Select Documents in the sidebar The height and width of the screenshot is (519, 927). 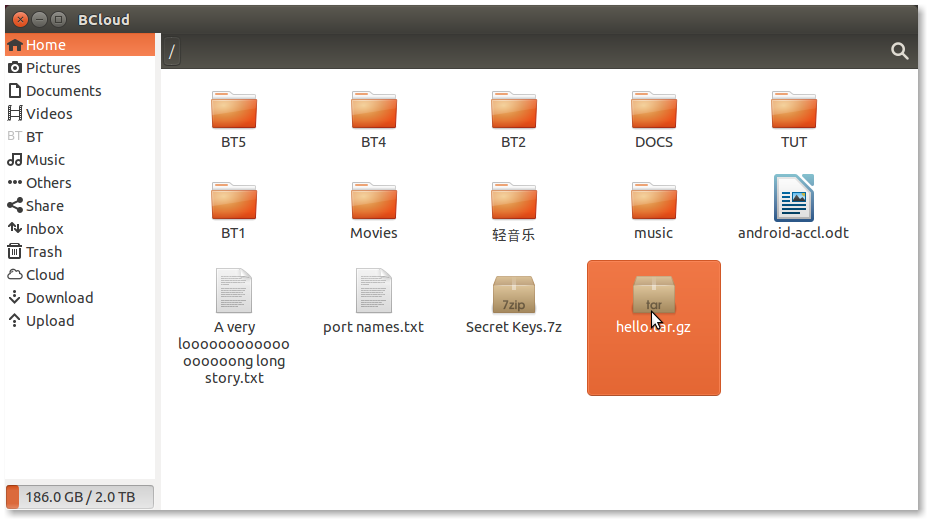point(80,91)
